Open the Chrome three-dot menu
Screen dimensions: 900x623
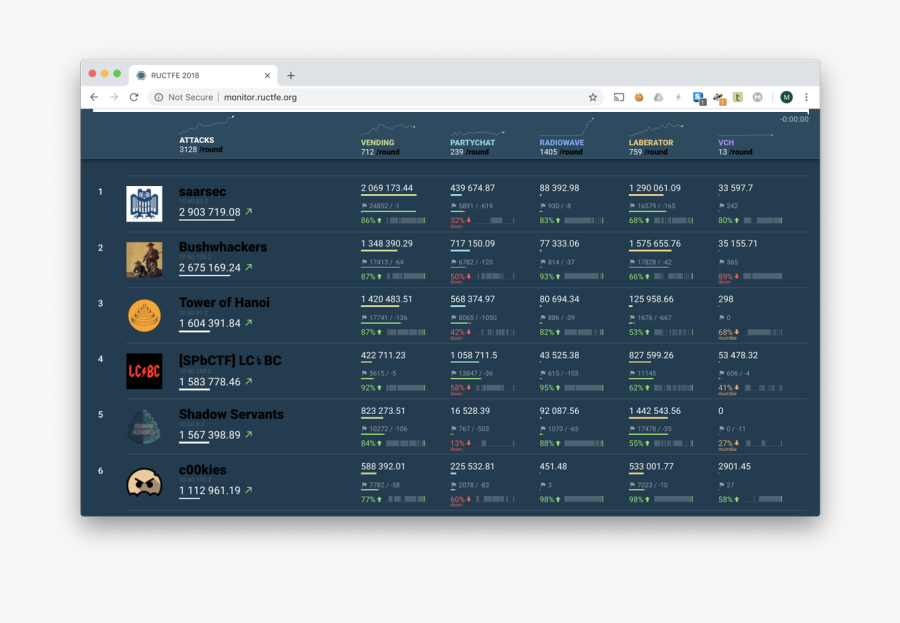pyautogui.click(x=806, y=97)
